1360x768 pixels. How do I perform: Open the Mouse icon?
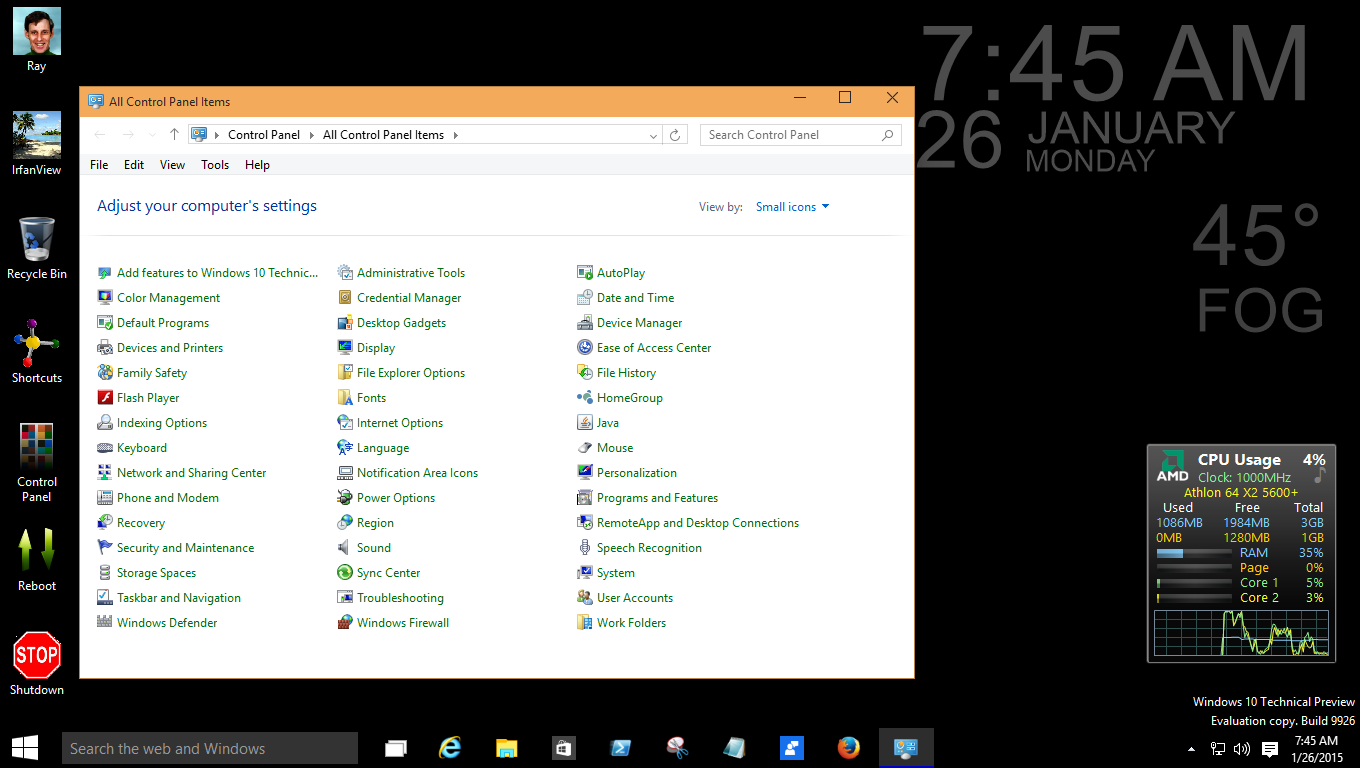[585, 448]
